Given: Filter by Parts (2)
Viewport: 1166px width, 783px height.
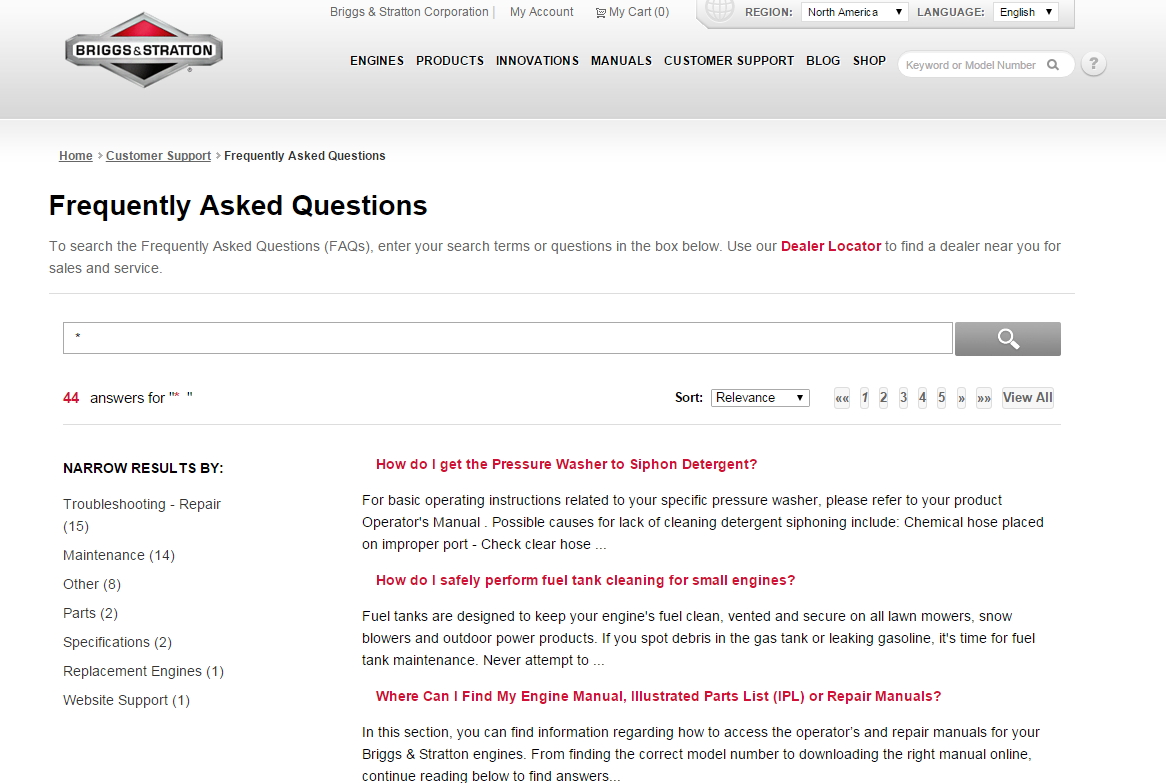Looking at the screenshot, I should click(91, 613).
